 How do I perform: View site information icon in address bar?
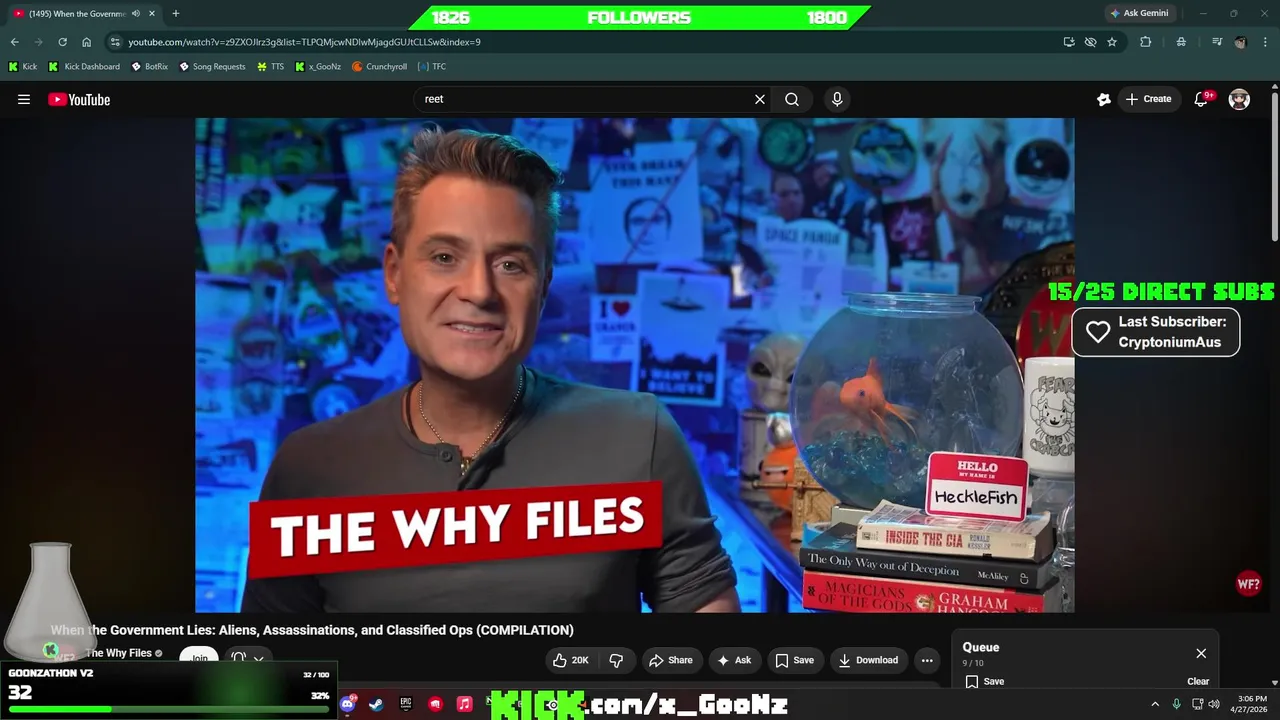pos(115,42)
